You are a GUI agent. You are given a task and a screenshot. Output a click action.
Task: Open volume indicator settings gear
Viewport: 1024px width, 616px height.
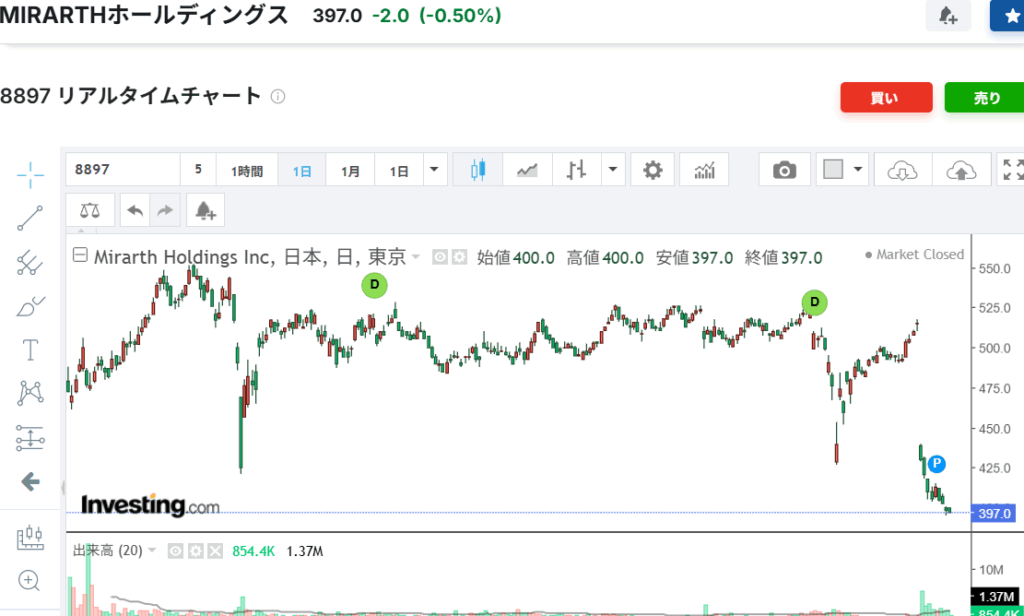coord(195,551)
